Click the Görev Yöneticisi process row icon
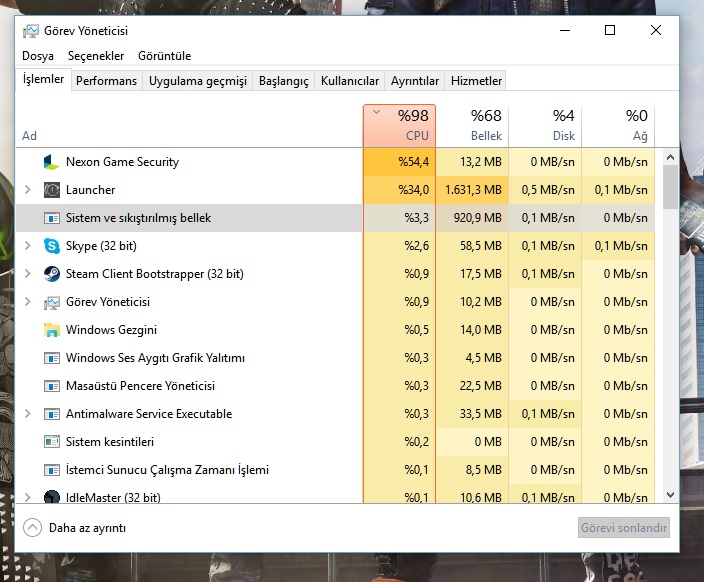Viewport: 704px width, 582px height. pos(52,302)
